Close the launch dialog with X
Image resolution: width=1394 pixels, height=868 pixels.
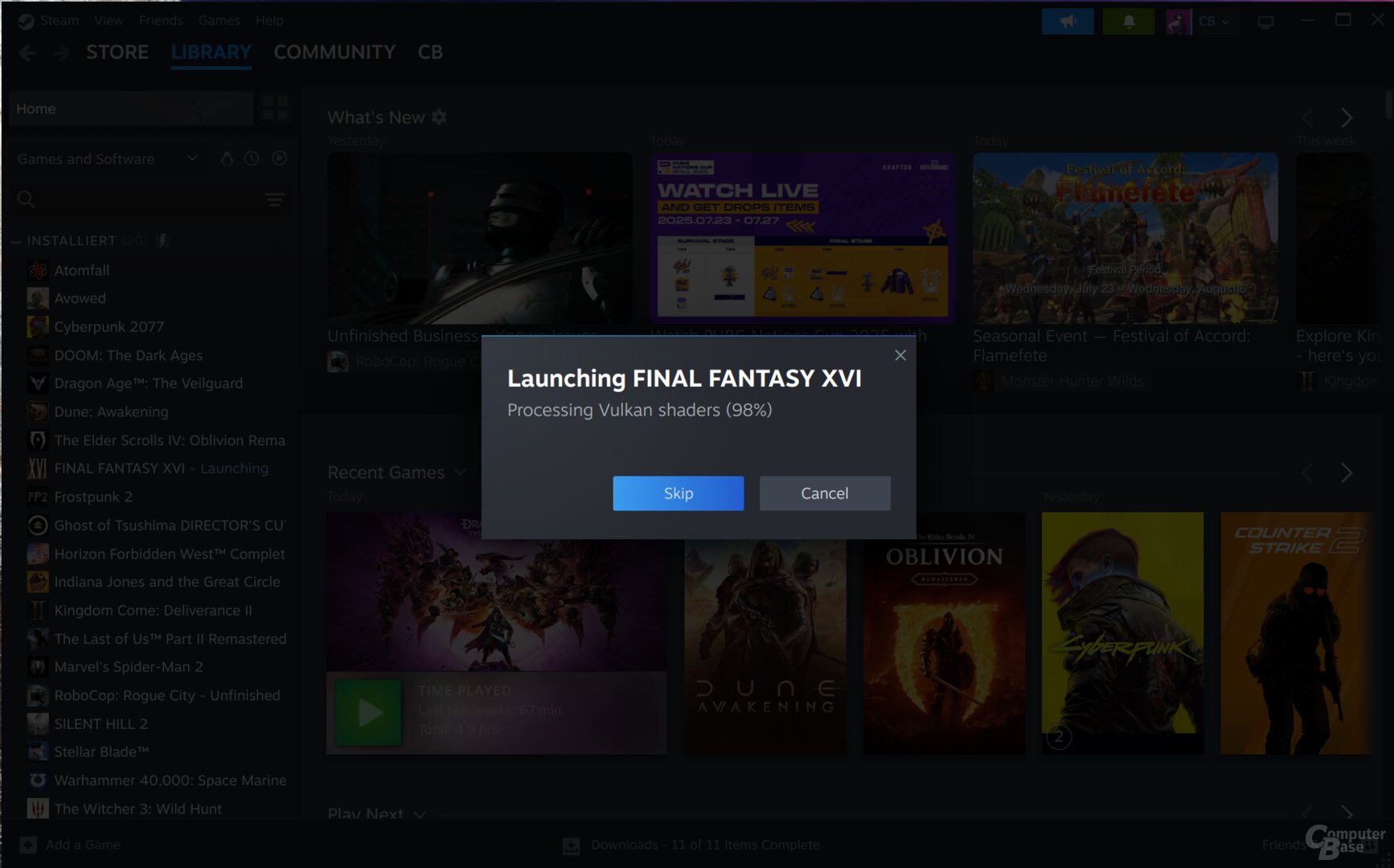(x=900, y=355)
